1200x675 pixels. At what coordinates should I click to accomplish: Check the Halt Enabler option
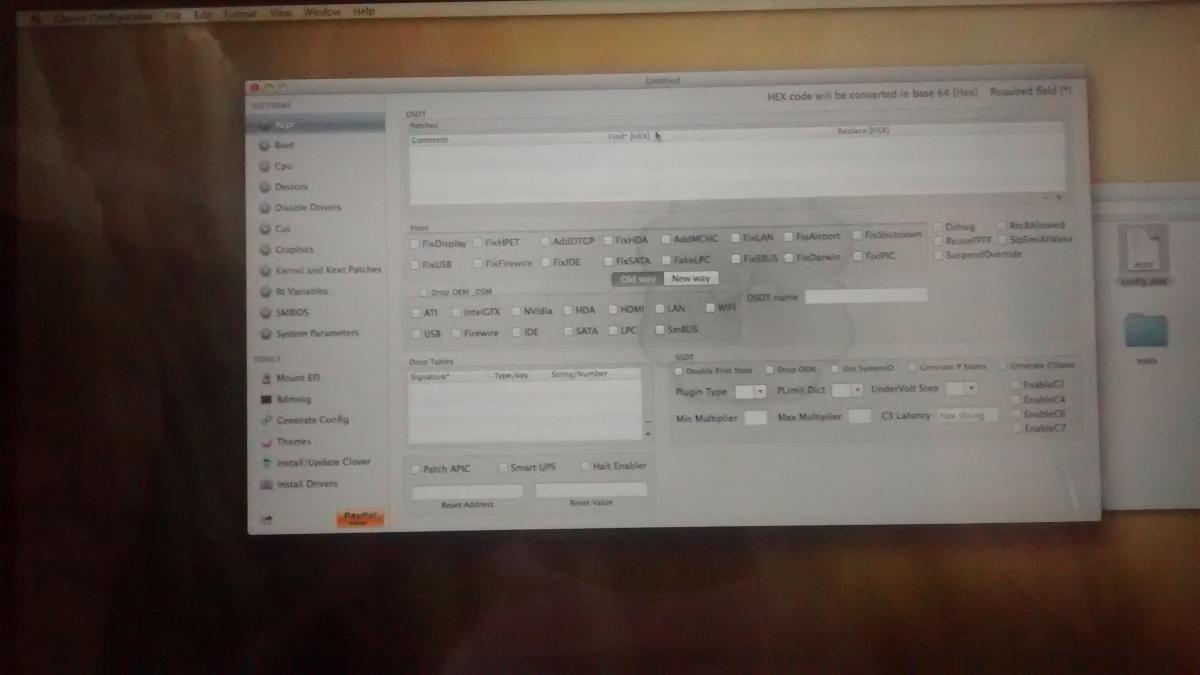click(x=585, y=466)
